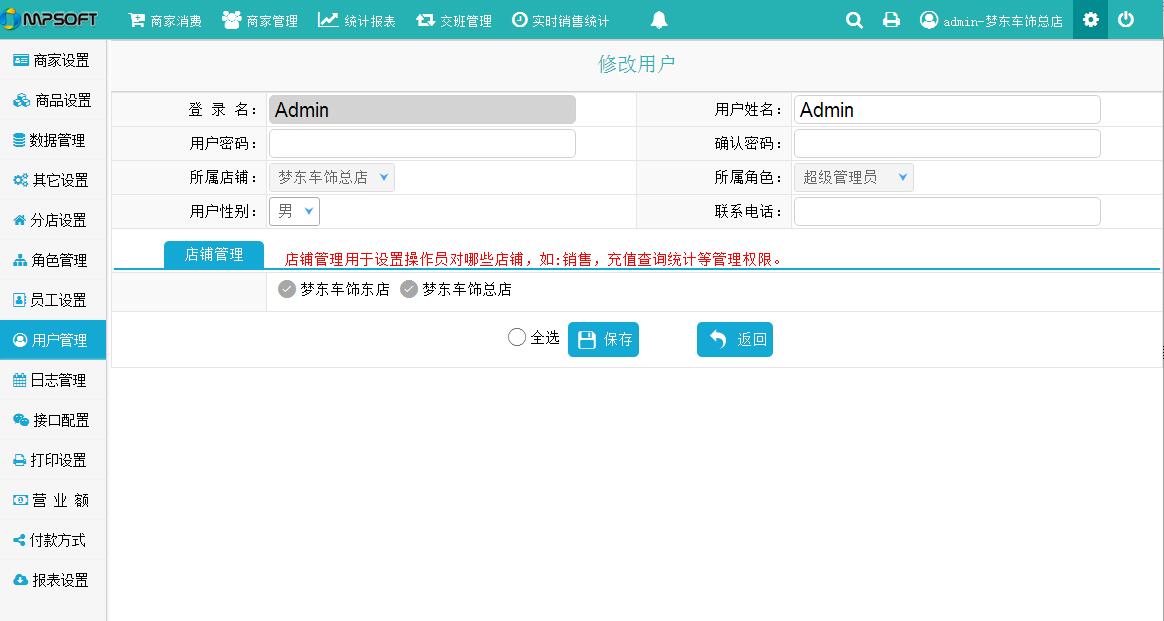Viewport: 1164px width, 621px height.
Task: Click the power logout icon
Action: coord(1126,20)
